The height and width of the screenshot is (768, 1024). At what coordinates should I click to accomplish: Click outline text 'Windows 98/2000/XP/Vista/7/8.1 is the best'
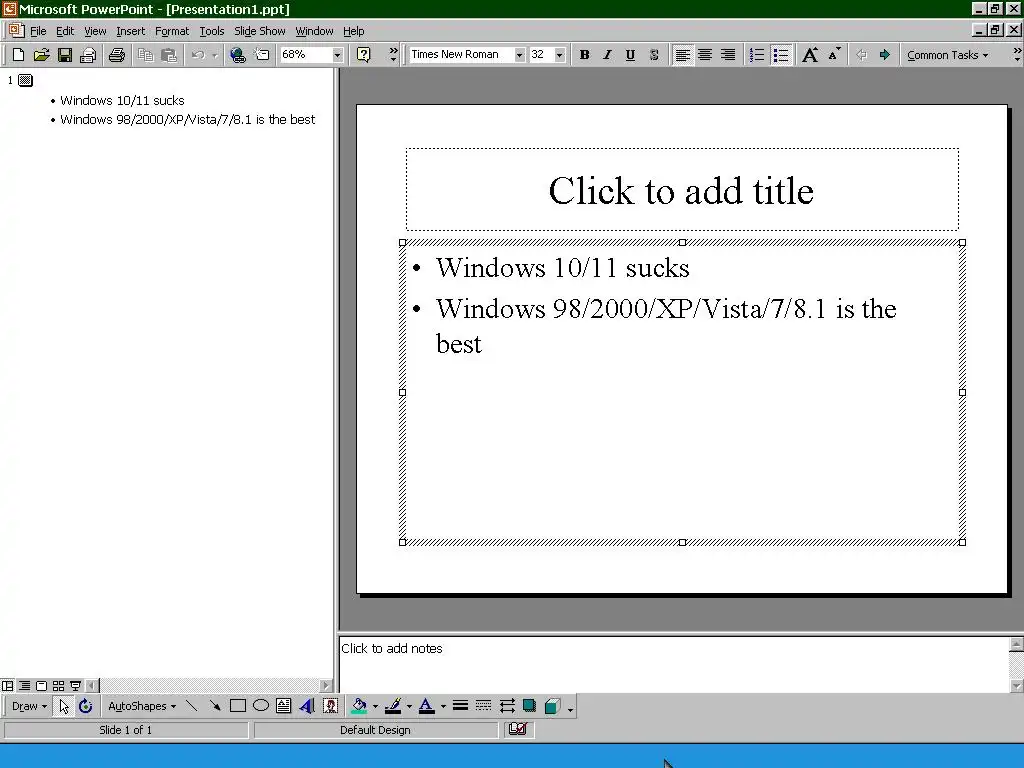[187, 120]
